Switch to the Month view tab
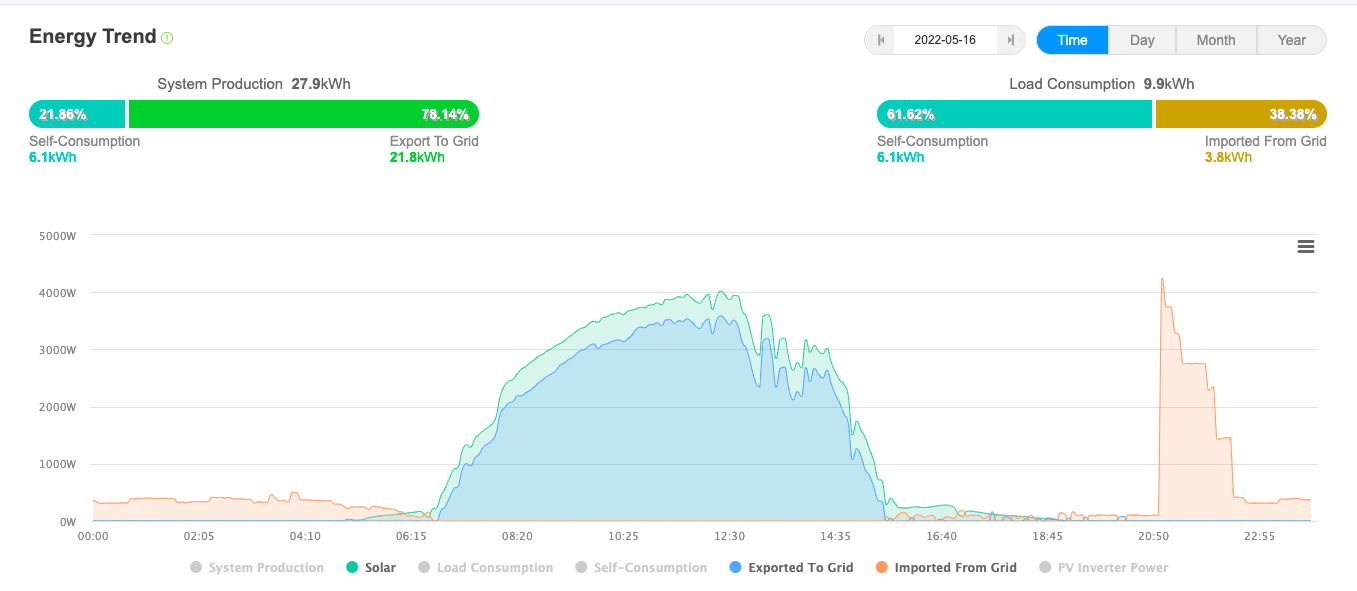The width and height of the screenshot is (1357, 591). [x=1215, y=40]
